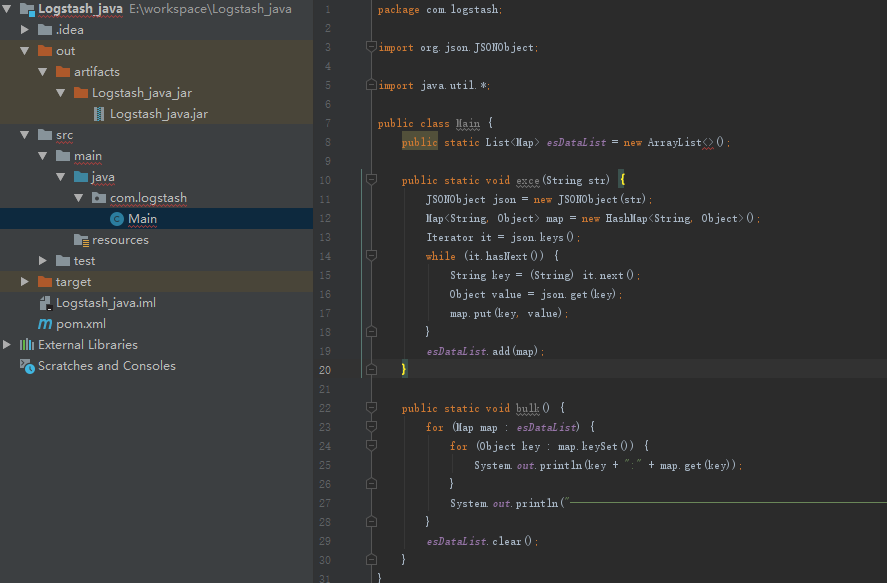
Task: Toggle fold marker at line 5 import
Action: [x=371, y=85]
